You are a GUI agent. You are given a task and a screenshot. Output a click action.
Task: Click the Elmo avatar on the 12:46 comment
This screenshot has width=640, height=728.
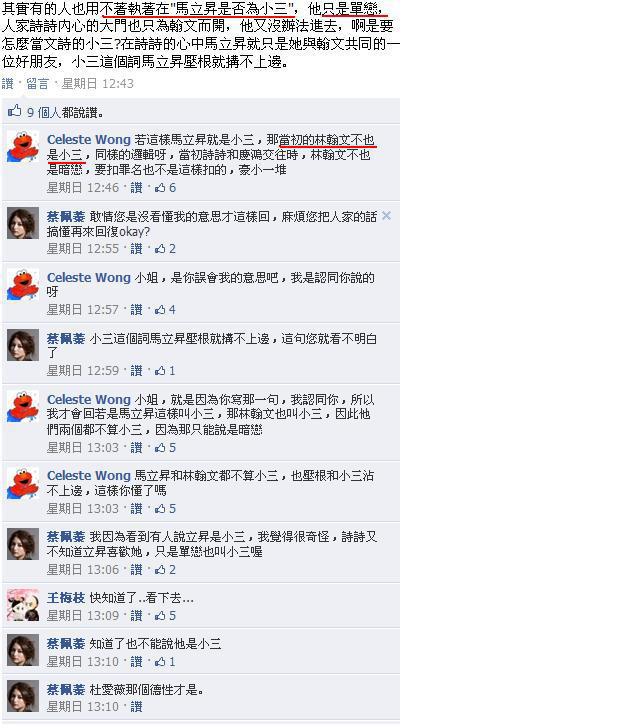coord(23,147)
